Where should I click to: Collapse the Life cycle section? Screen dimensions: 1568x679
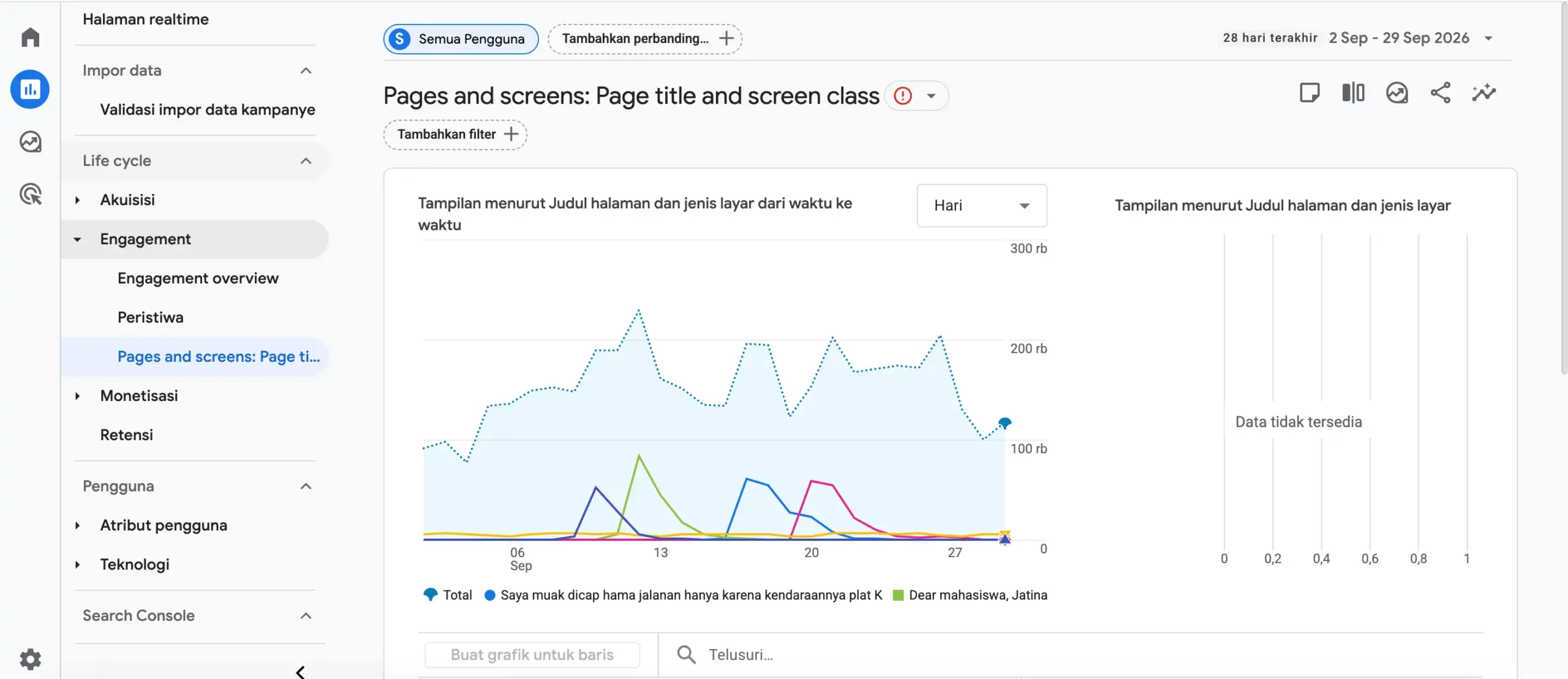point(306,161)
